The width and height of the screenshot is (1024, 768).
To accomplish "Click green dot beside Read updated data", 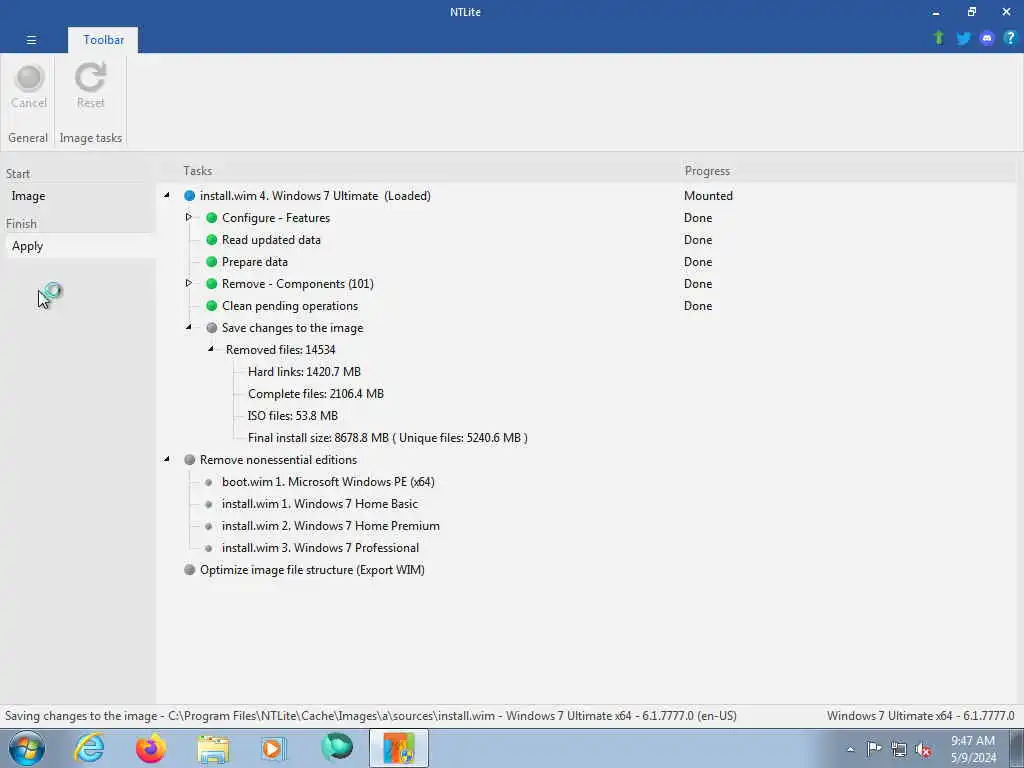I will click(x=212, y=240).
